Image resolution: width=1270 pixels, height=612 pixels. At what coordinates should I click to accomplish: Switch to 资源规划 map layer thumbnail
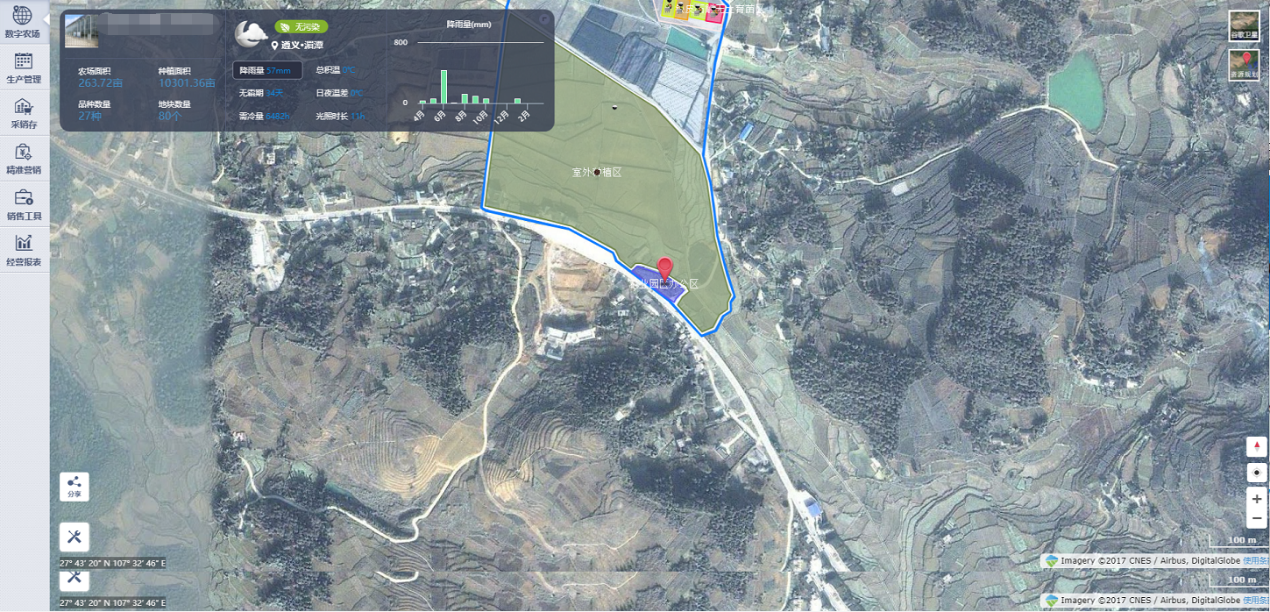1244,65
